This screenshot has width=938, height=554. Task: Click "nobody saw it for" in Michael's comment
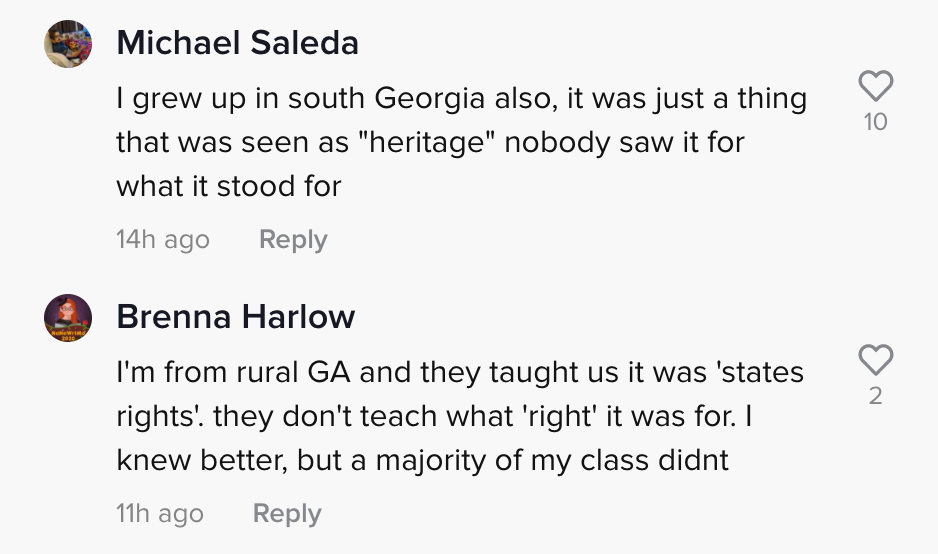pos(625,142)
